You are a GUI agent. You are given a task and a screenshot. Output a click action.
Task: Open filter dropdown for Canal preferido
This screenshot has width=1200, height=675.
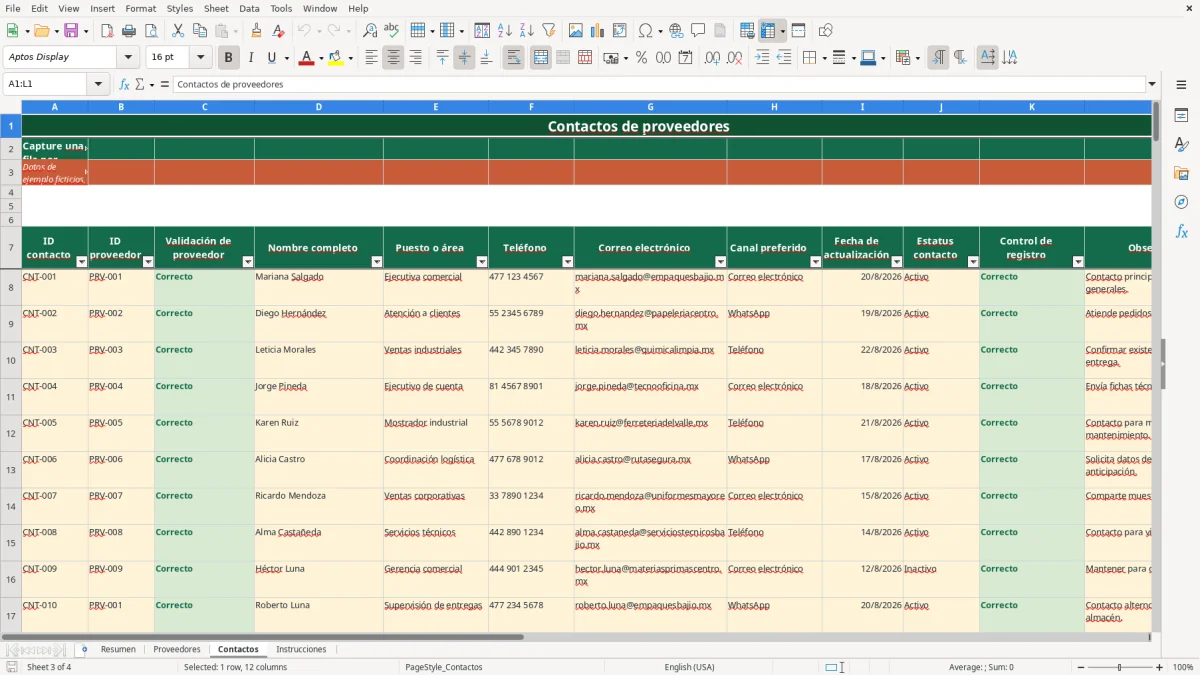coord(815,262)
